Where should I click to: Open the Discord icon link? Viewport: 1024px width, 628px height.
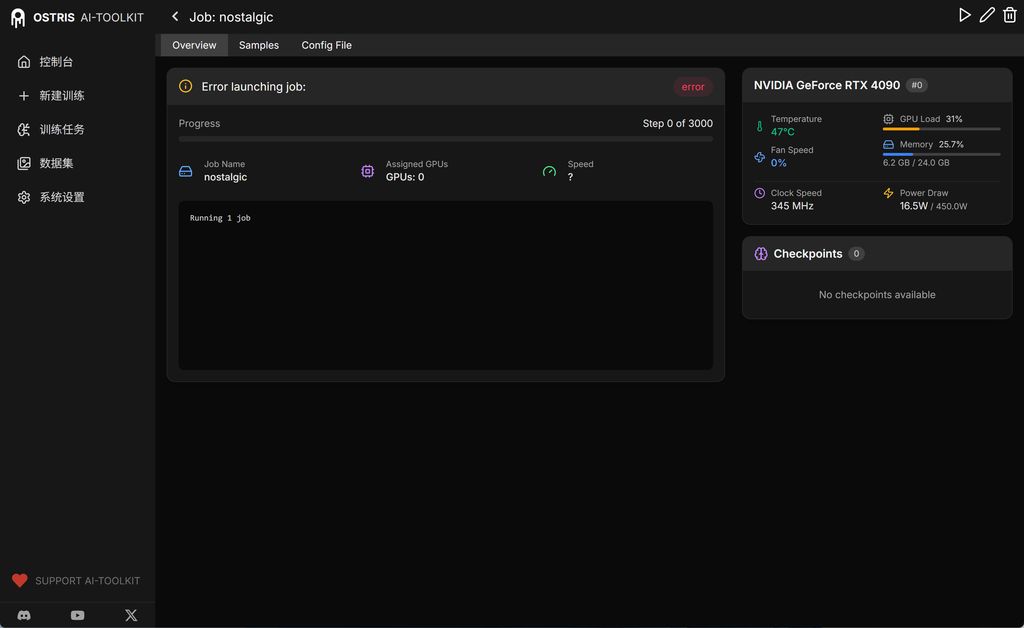click(24, 615)
